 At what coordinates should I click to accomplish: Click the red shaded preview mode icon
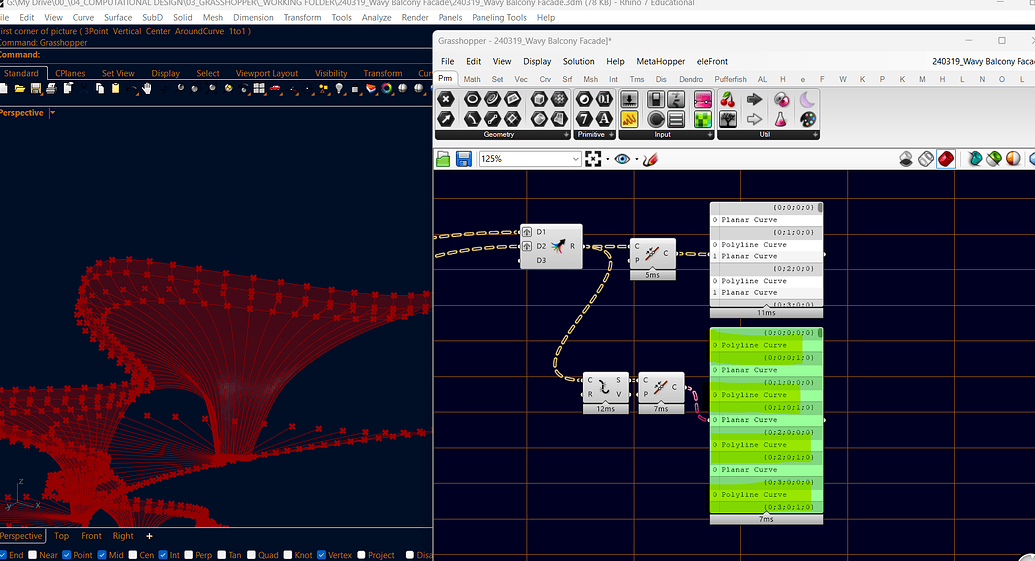tap(946, 159)
